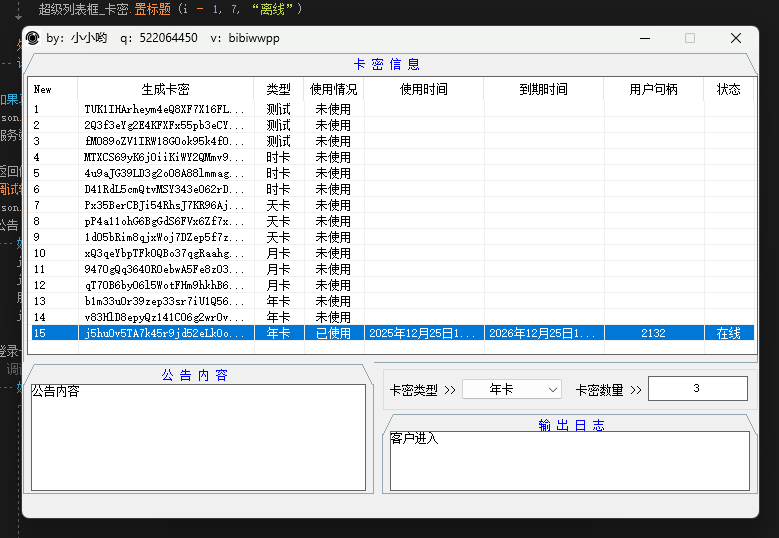Click the 输出日志 text area
This screenshot has width=779, height=538.
568,461
